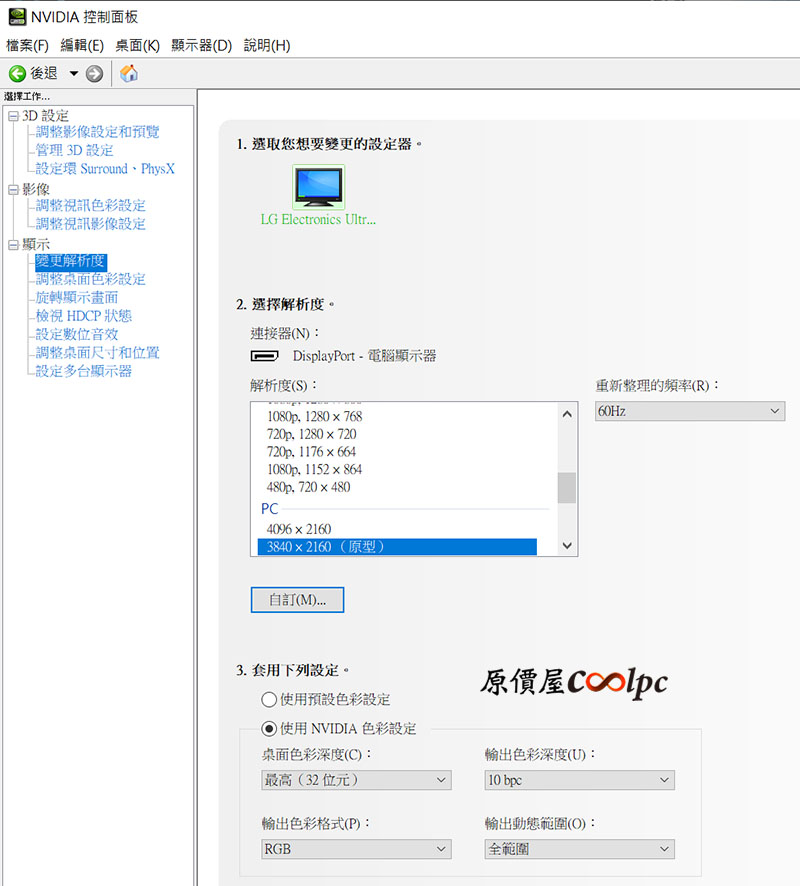Select 使用預設色彩設定 radio button
Screen dimensions: 800x886
click(269, 700)
